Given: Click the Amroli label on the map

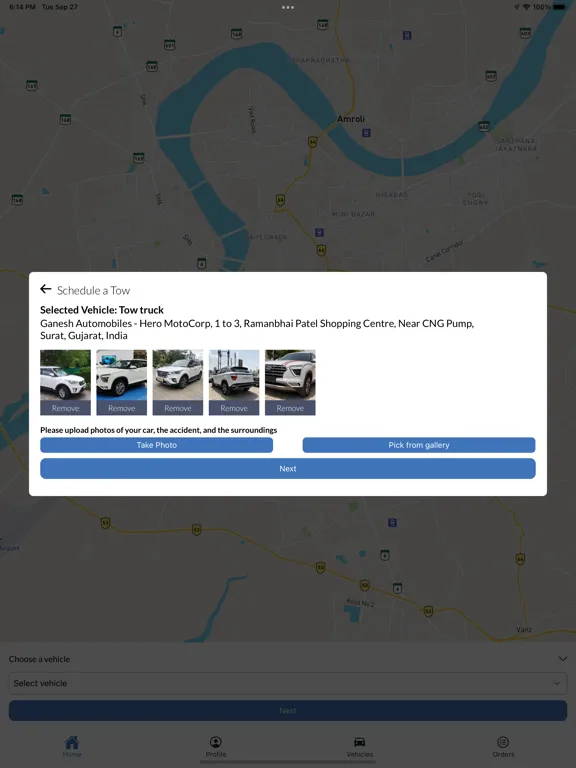Looking at the screenshot, I should [x=351, y=119].
